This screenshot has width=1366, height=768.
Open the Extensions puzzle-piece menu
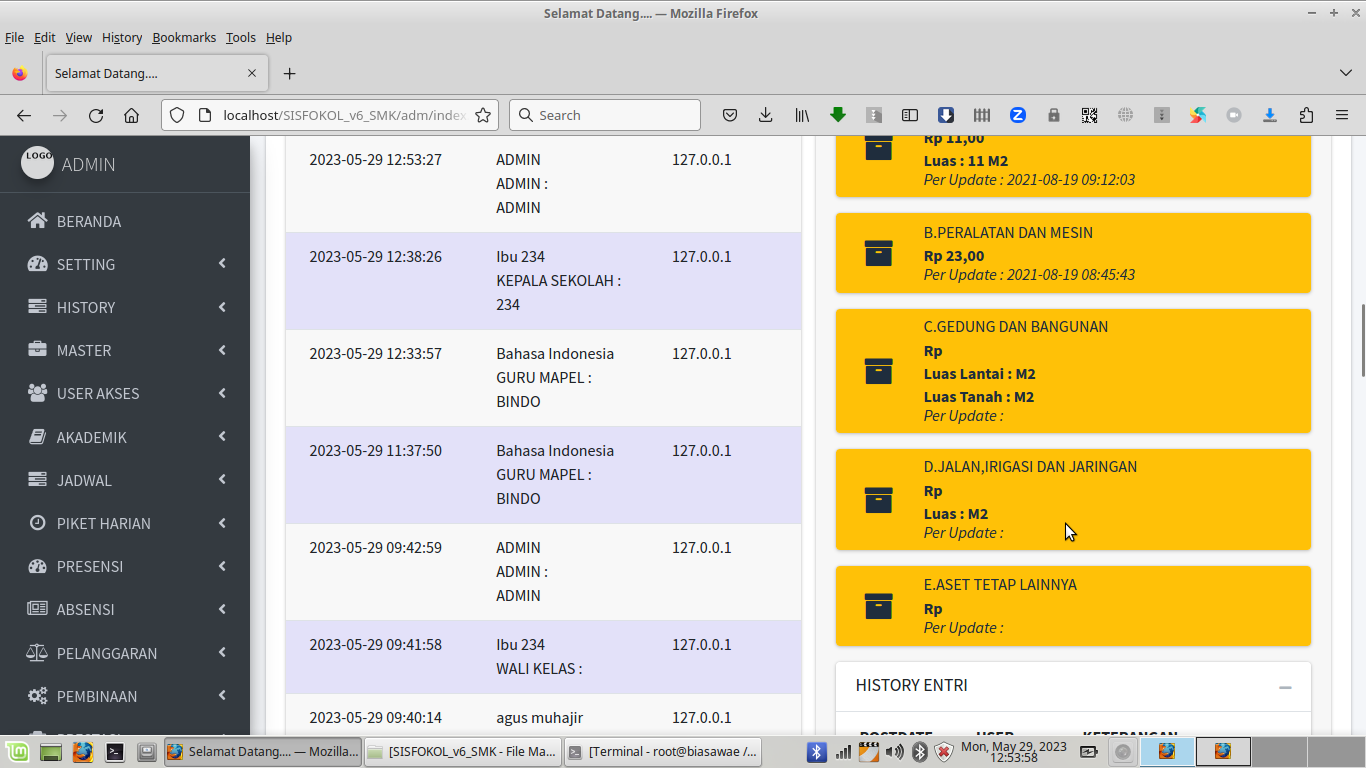point(1306,115)
